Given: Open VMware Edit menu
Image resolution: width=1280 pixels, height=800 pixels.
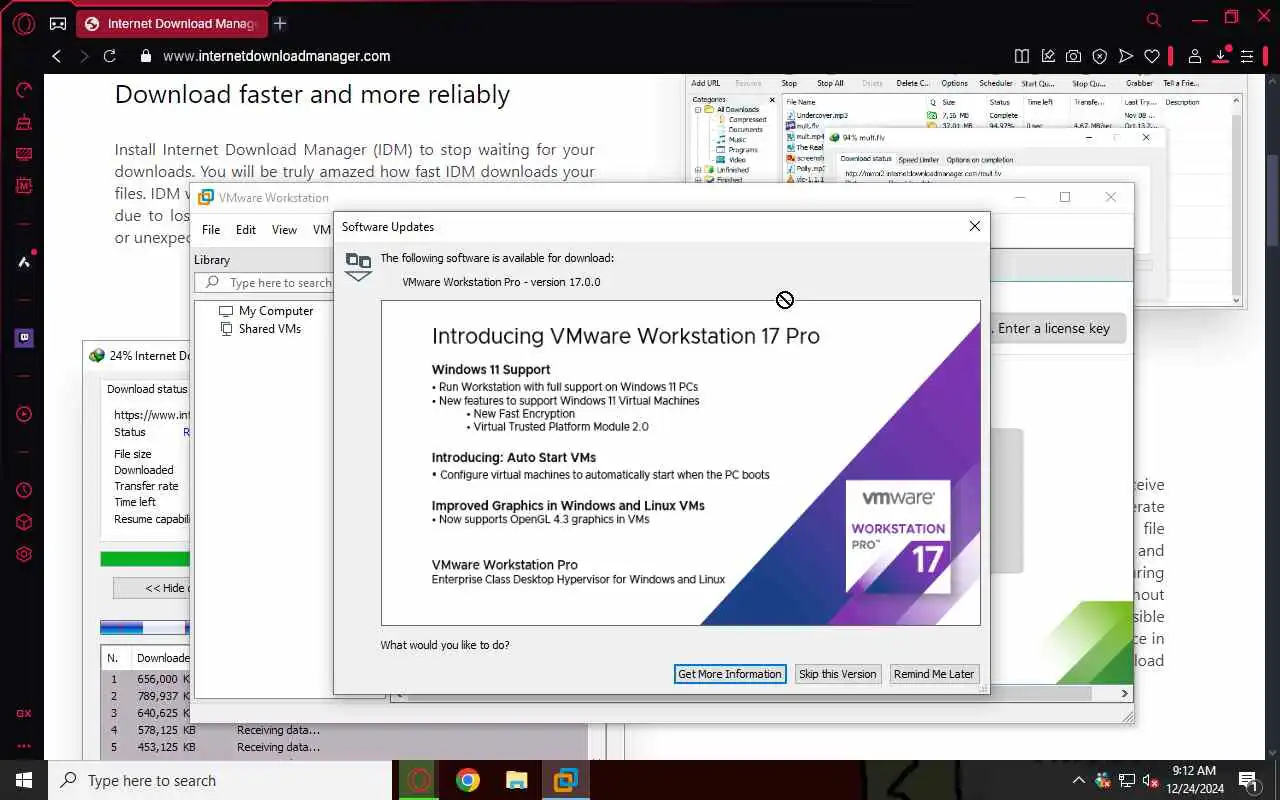Looking at the screenshot, I should coord(246,230).
